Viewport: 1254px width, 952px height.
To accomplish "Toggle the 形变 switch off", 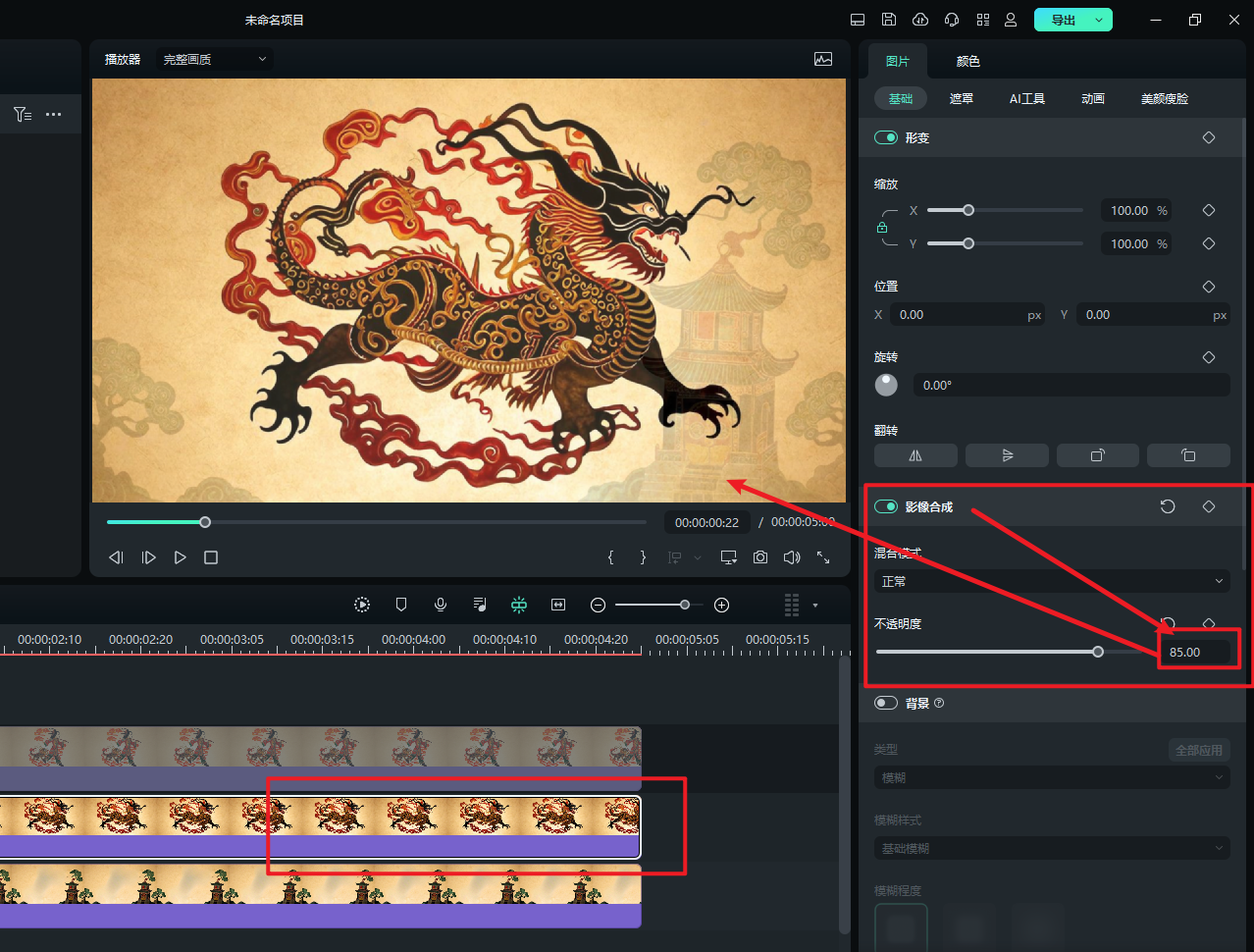I will coord(886,137).
